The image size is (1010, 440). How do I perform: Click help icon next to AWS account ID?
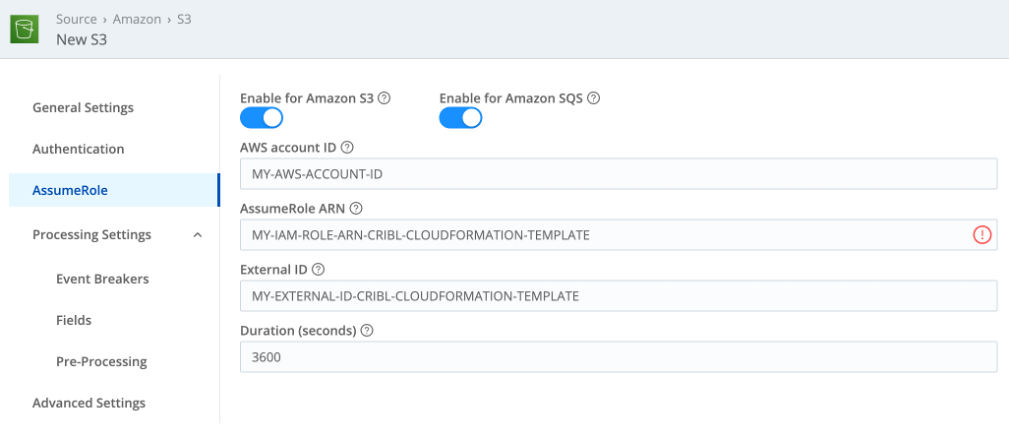pos(347,147)
